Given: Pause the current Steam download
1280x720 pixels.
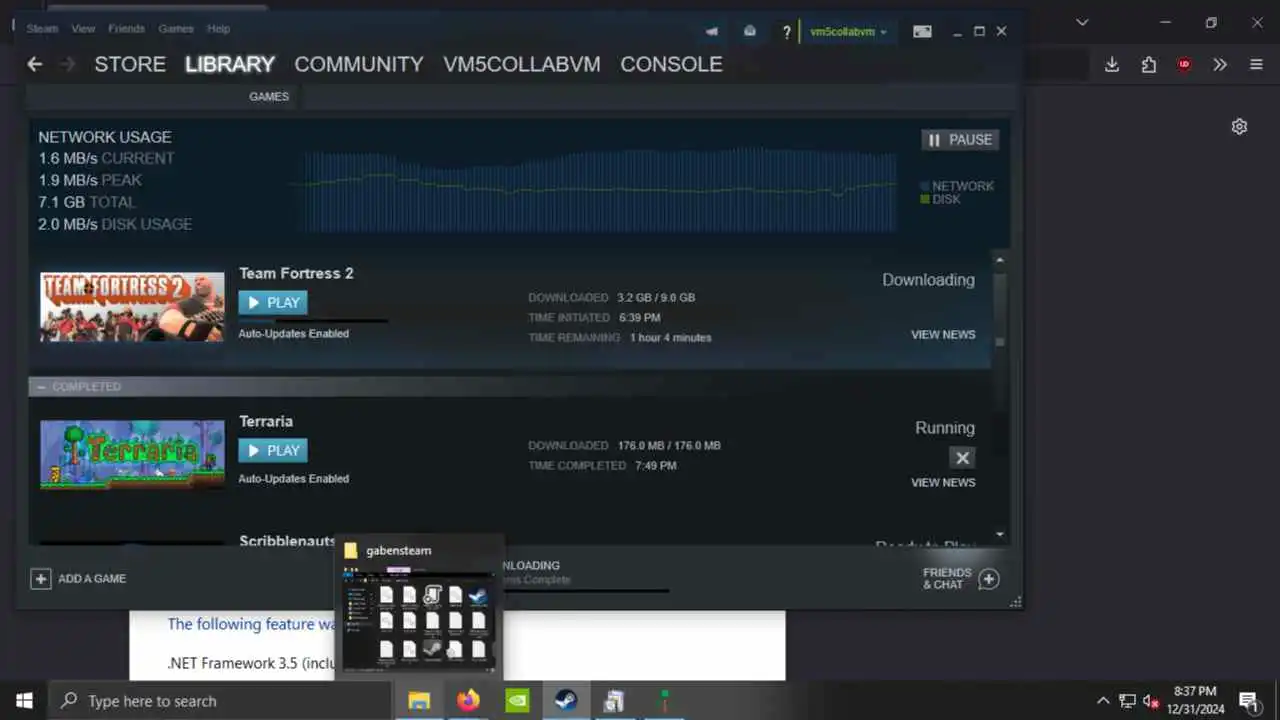Looking at the screenshot, I should click(x=960, y=140).
